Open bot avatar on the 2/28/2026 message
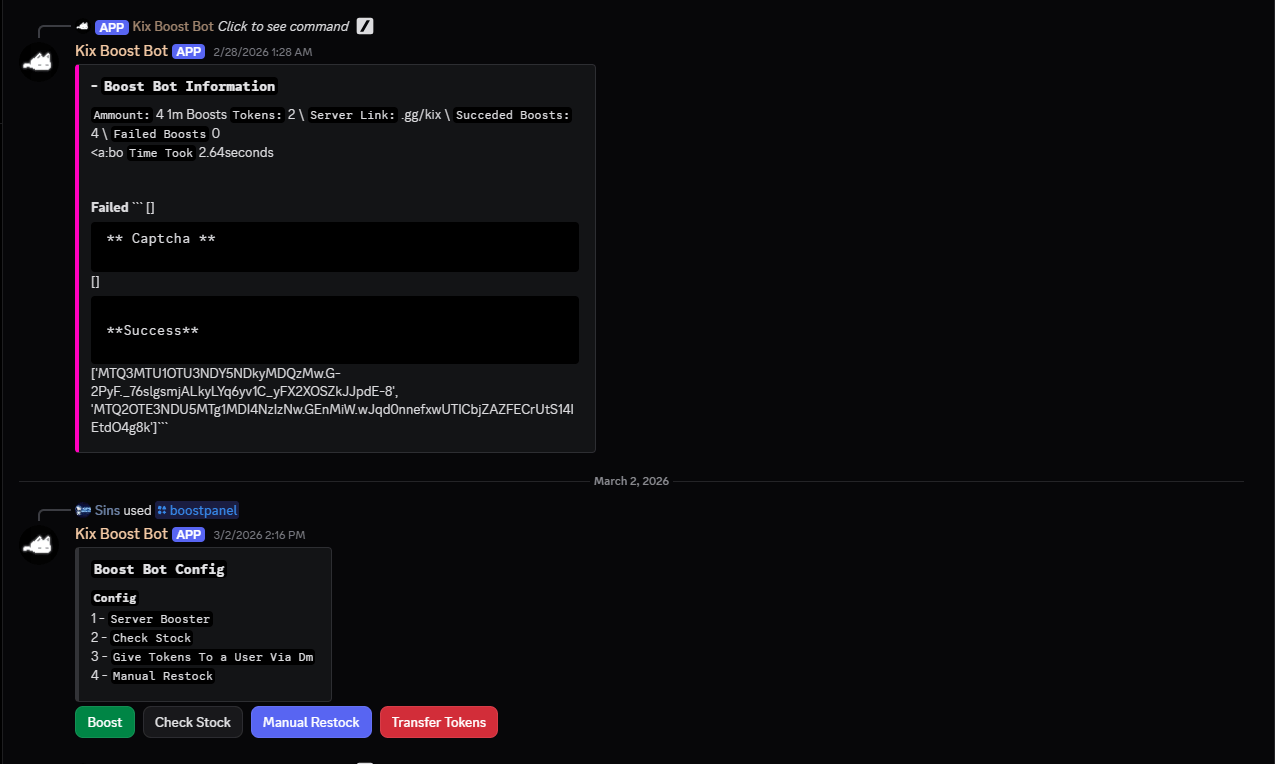The height and width of the screenshot is (764, 1275). pyautogui.click(x=39, y=63)
